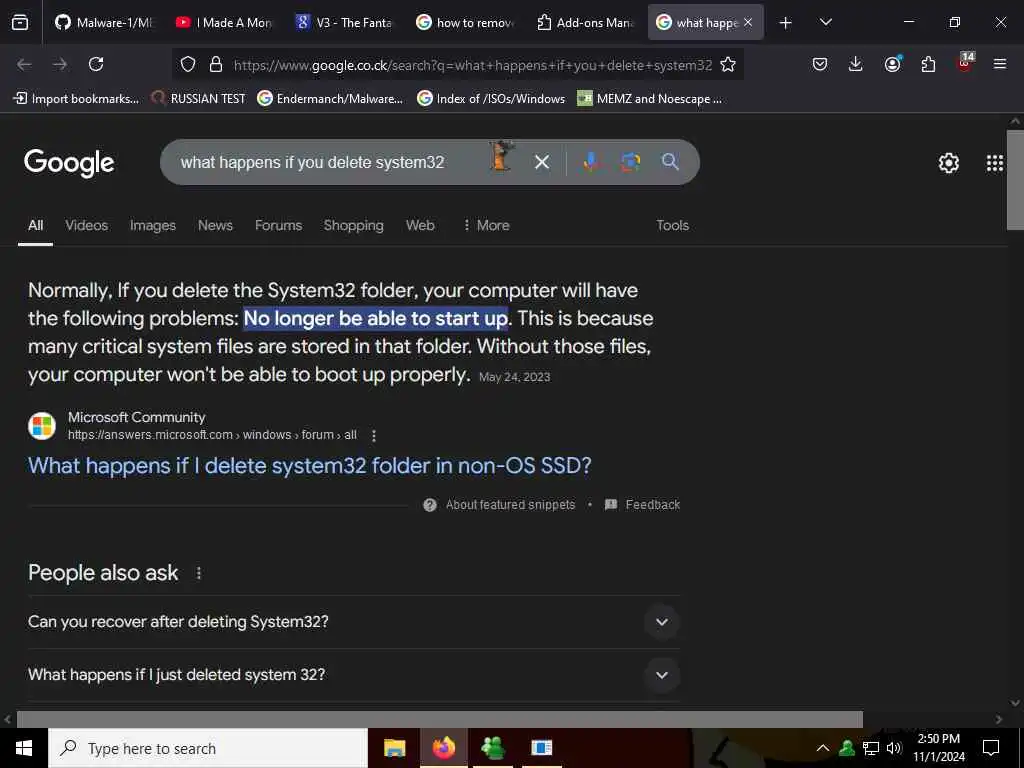Open Firefox application hamburger menu
Screen dimensions: 1024x768
(x=999, y=64)
